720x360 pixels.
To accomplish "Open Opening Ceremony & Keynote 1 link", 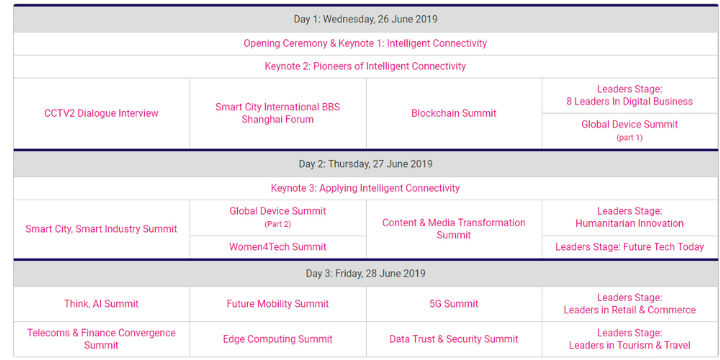I will [x=365, y=44].
